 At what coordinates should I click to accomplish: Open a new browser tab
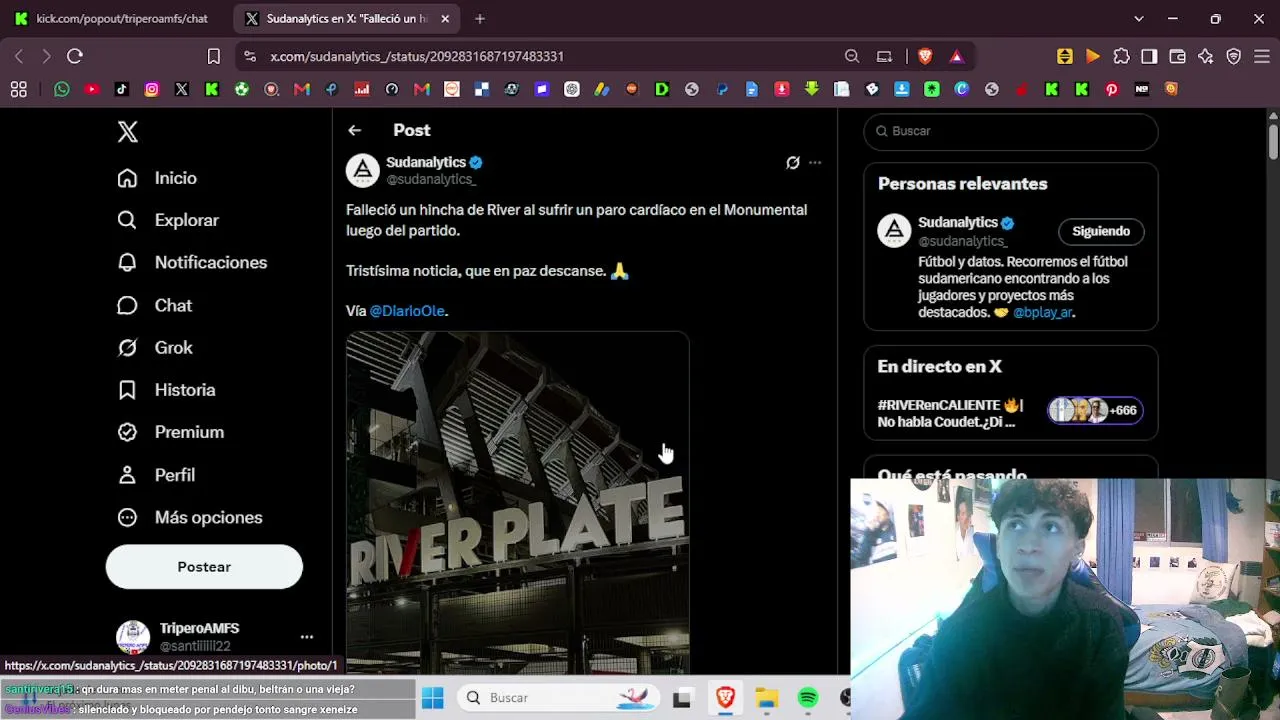480,18
